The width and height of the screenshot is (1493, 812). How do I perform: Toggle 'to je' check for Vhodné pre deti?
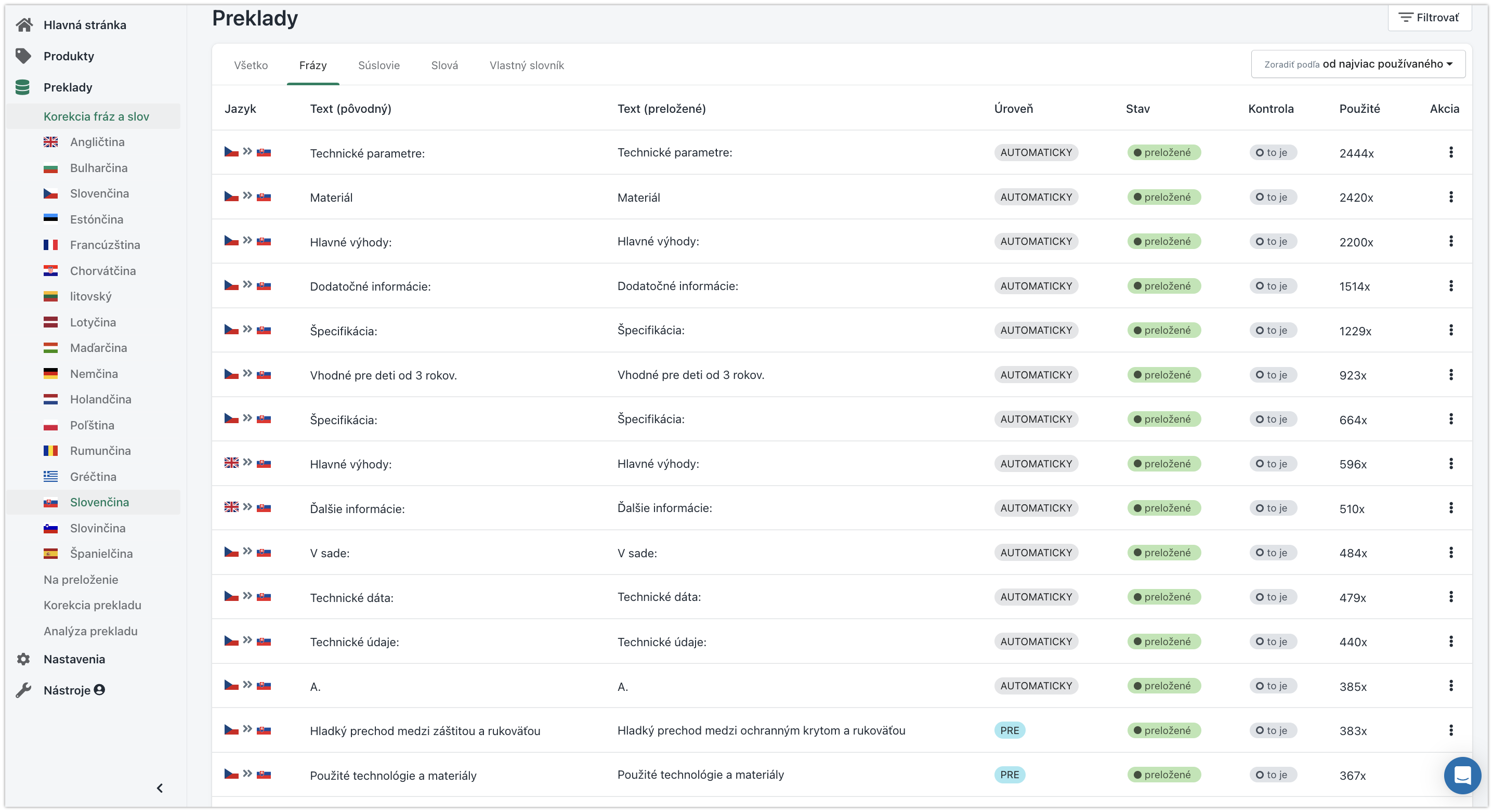coord(1272,375)
